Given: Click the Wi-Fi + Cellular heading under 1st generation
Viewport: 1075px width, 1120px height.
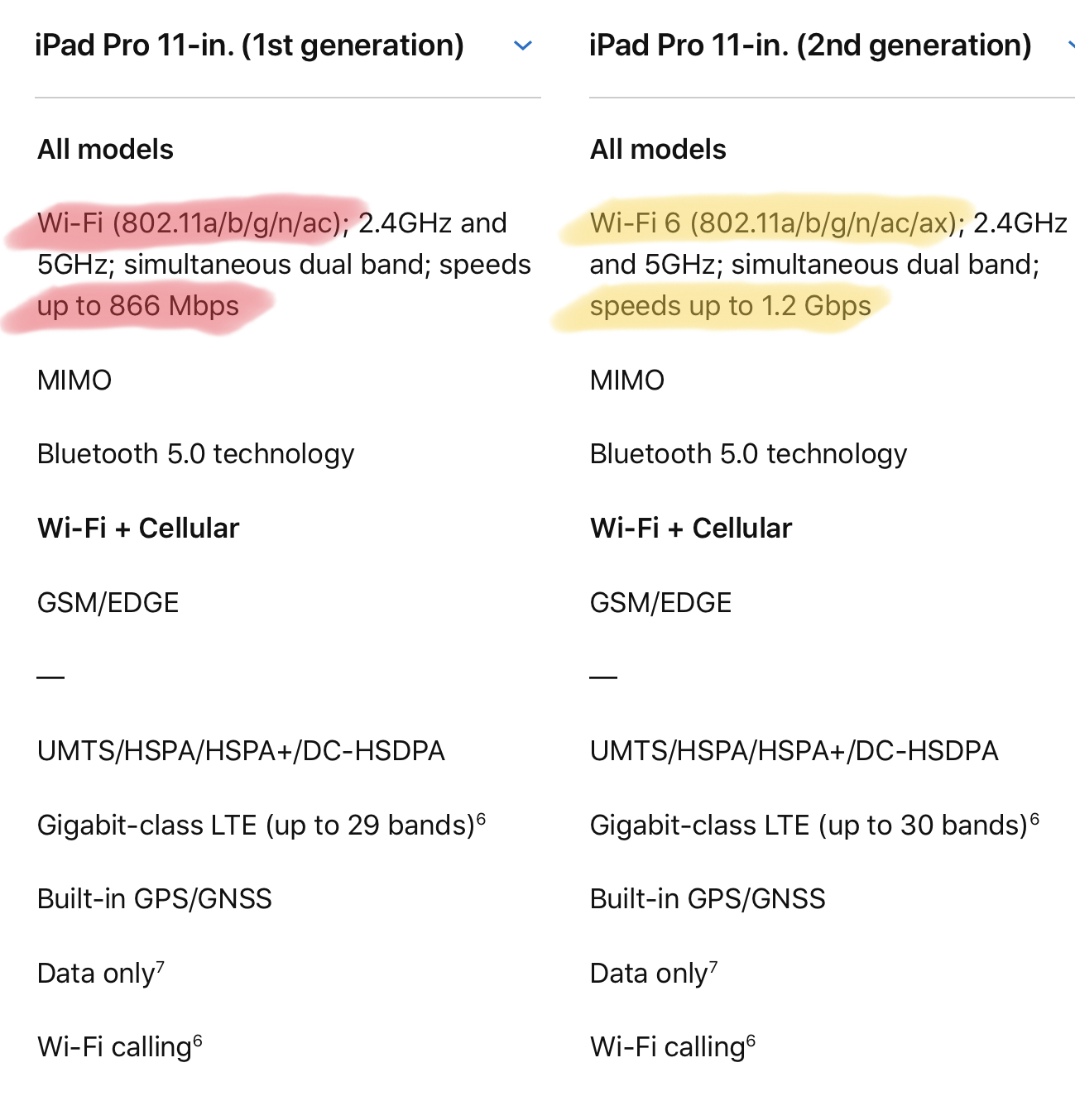Looking at the screenshot, I should click(138, 529).
